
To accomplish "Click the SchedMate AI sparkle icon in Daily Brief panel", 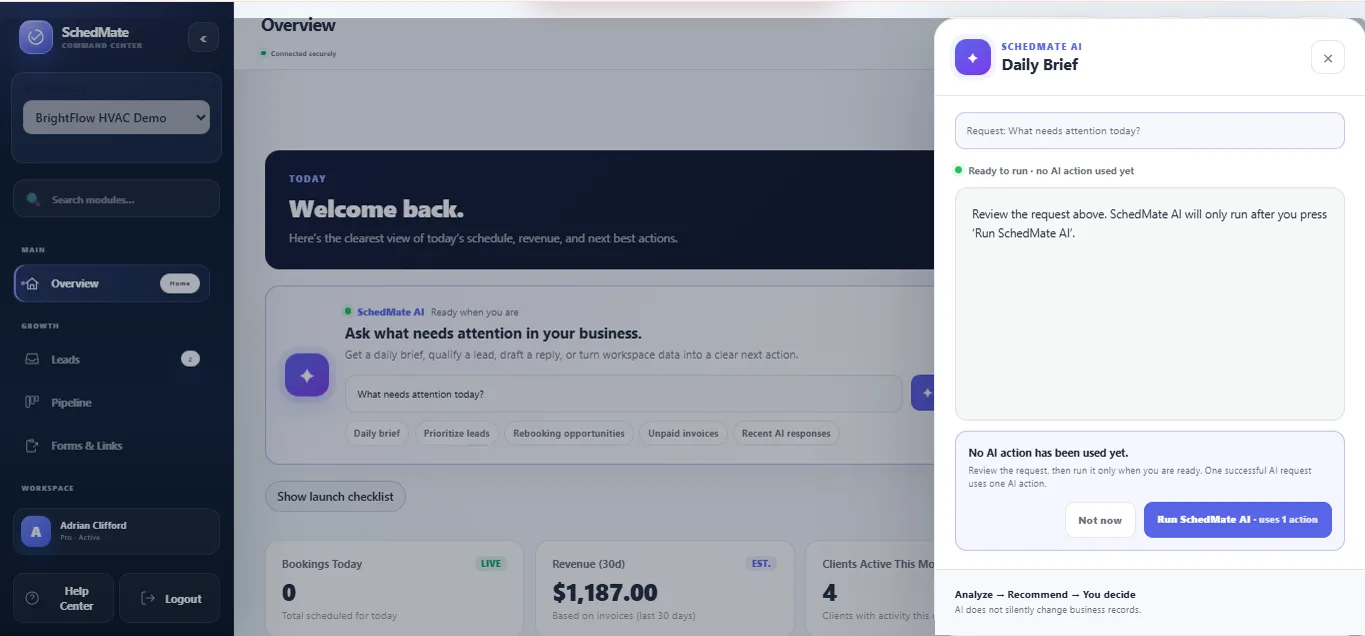I will click(973, 57).
